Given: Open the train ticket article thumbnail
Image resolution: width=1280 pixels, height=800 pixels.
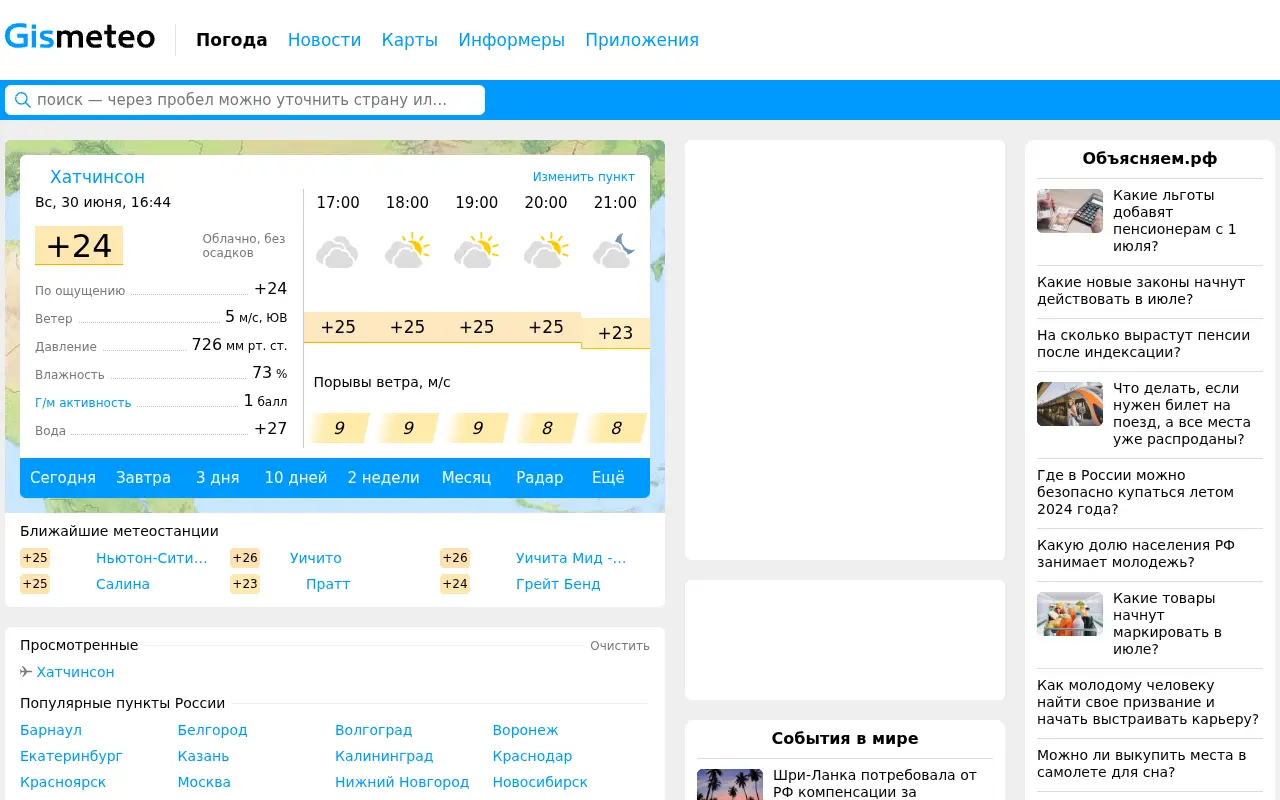Looking at the screenshot, I should coord(1070,404).
